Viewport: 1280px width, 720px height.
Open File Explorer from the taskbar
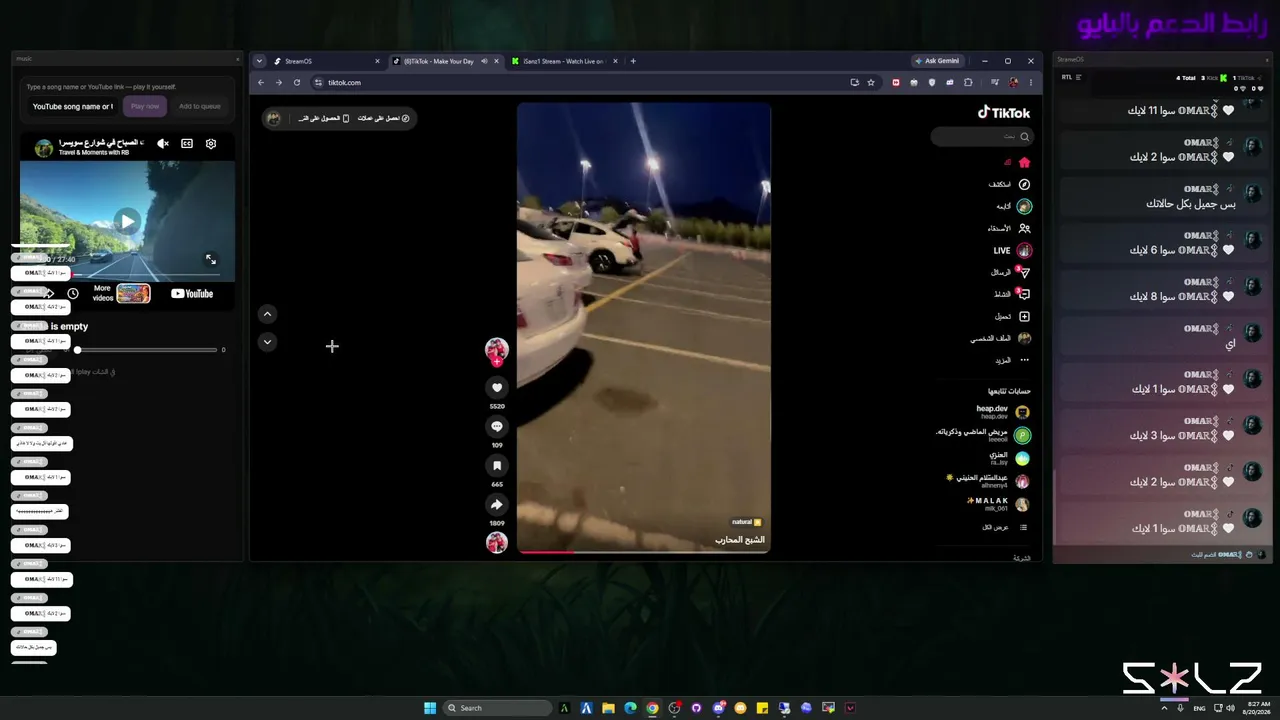pyautogui.click(x=608, y=708)
